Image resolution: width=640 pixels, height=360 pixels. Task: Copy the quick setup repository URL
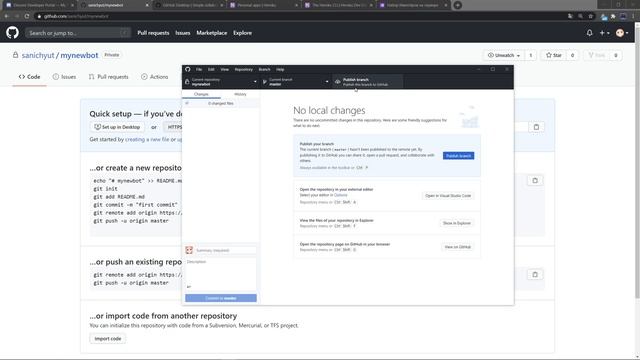click(536, 127)
